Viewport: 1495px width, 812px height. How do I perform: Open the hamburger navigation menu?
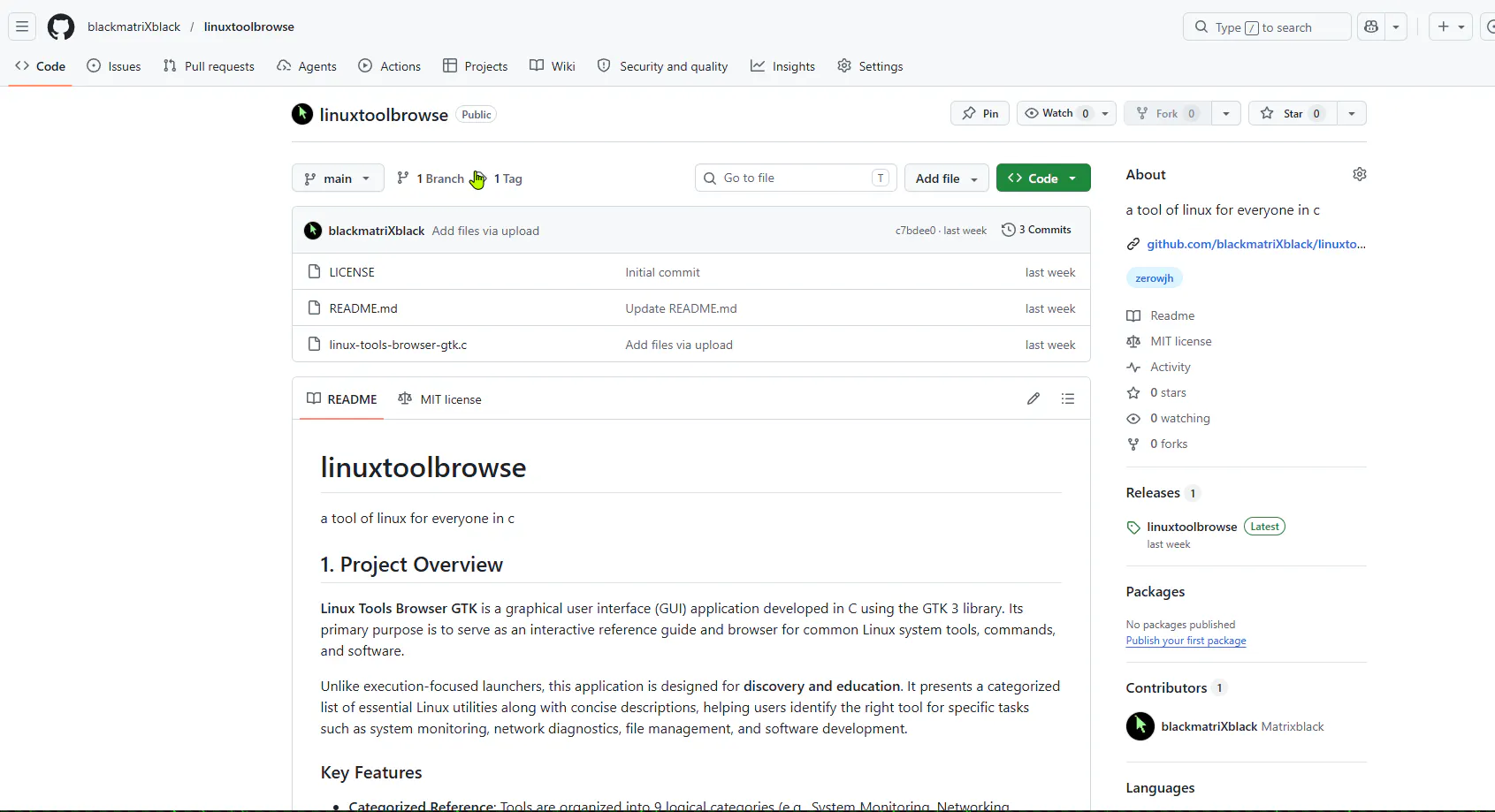click(x=22, y=27)
